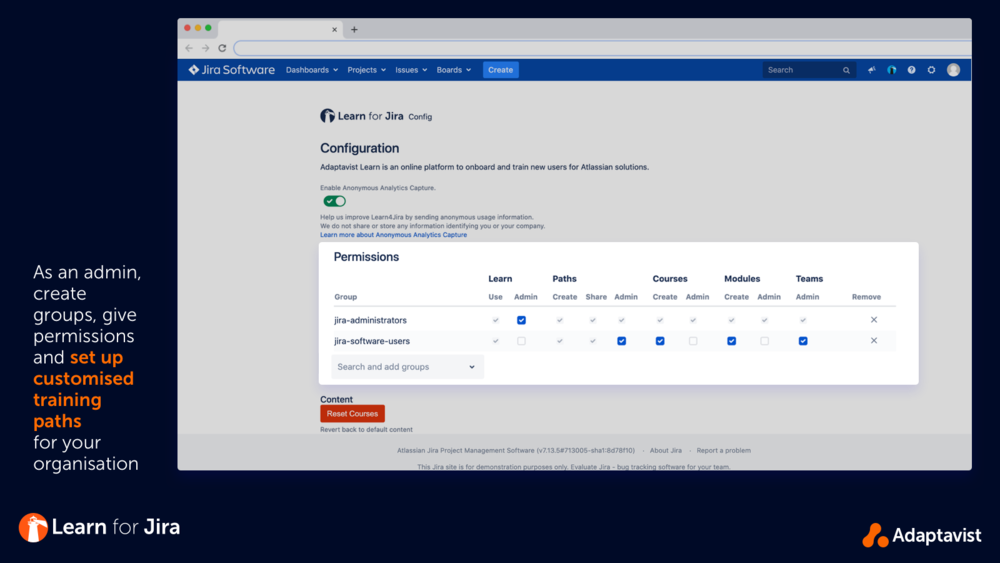
Task: Click the Learn for Jira page logo
Action: pyautogui.click(x=362, y=116)
